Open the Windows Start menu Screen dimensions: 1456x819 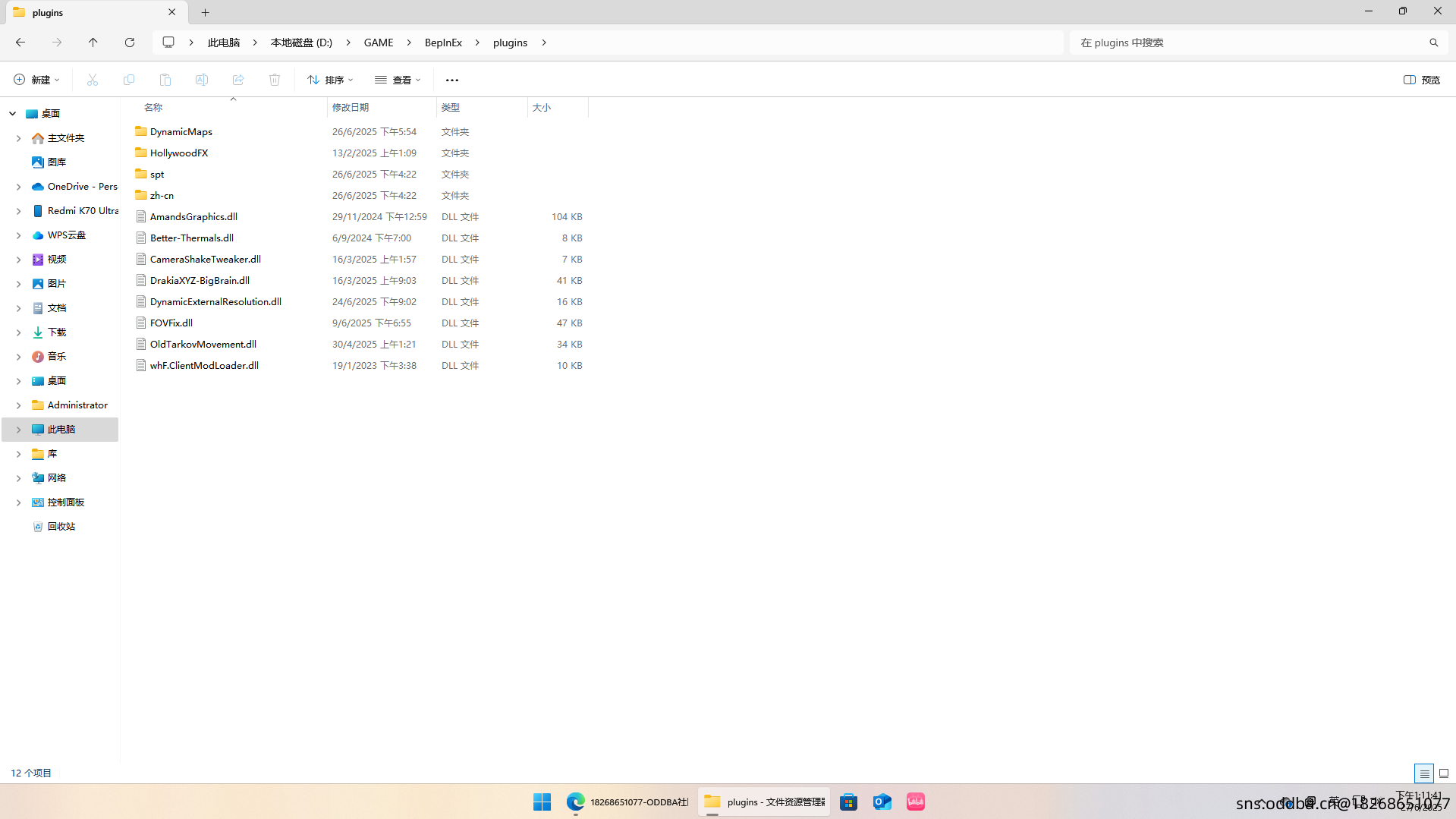(542, 802)
